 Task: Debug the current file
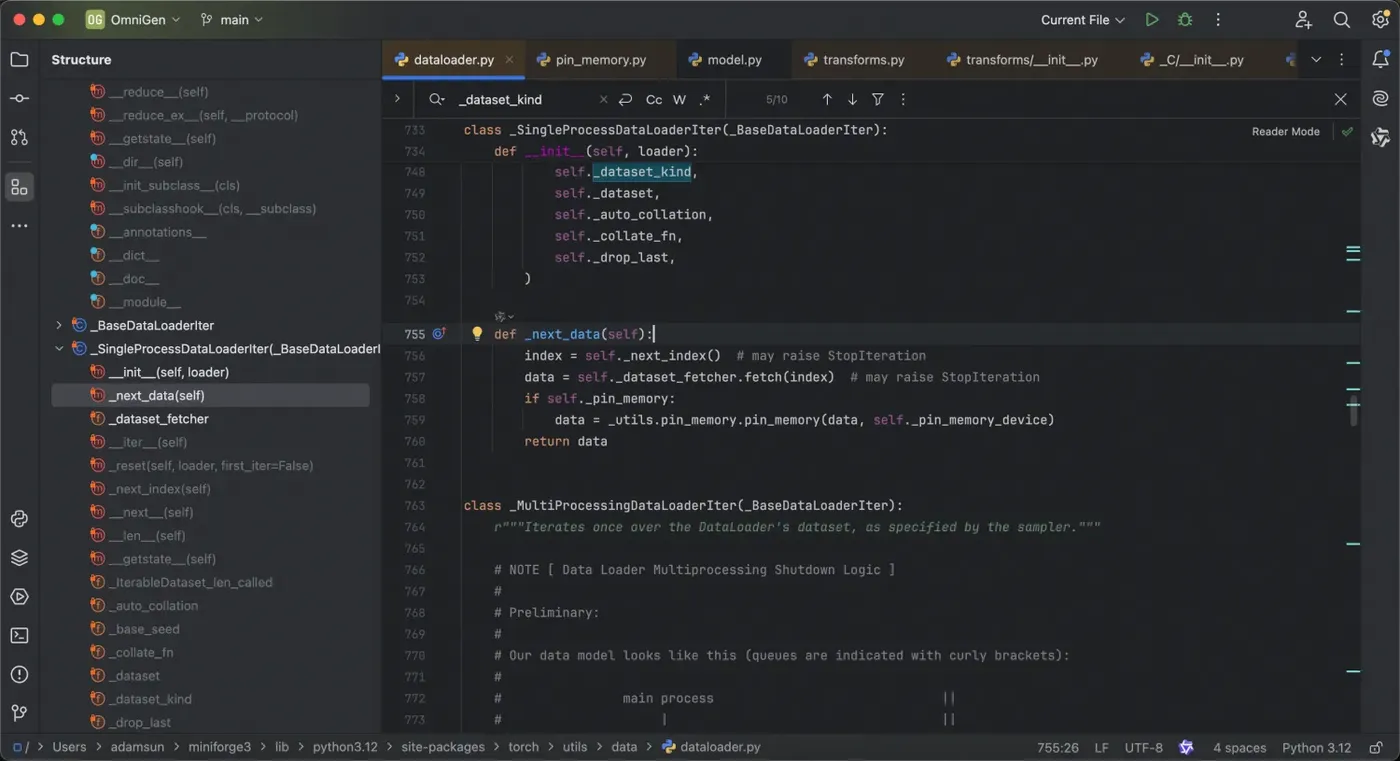point(1185,20)
